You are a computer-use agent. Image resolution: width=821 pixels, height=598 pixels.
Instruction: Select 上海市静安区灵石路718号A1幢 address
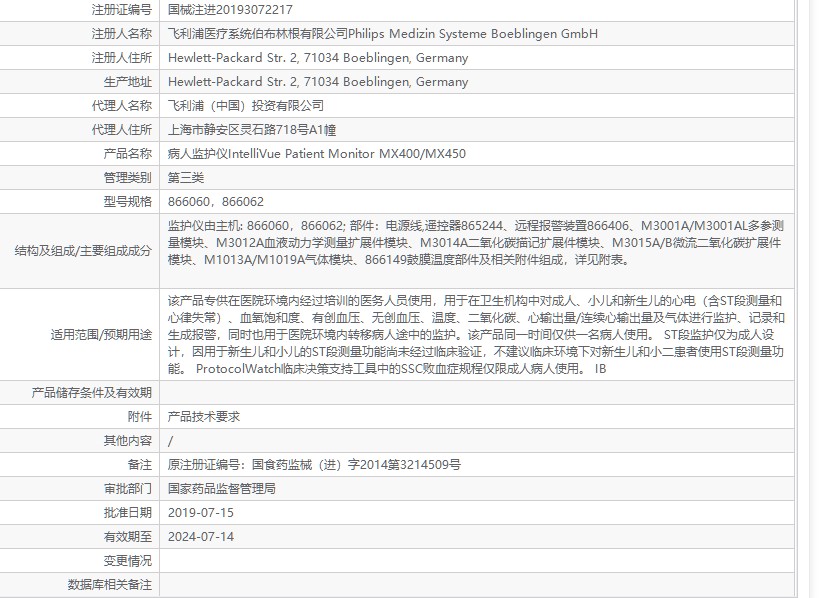252,130
